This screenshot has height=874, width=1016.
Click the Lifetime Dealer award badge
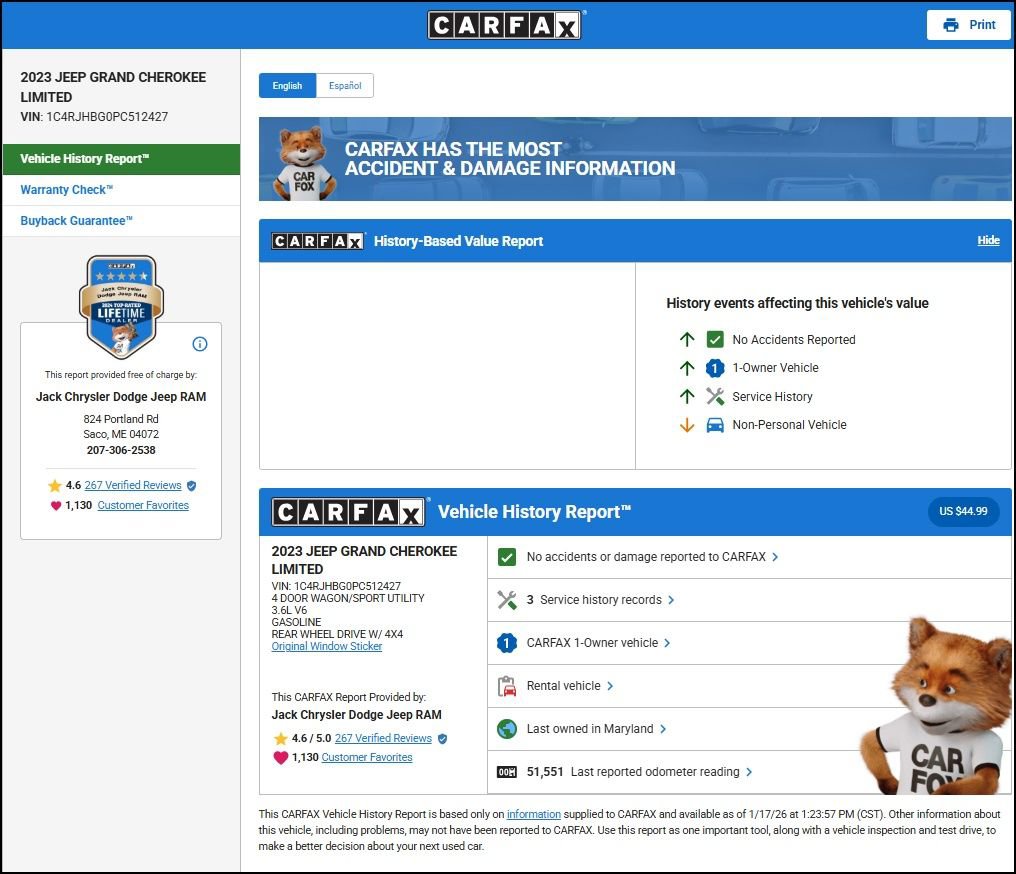pyautogui.click(x=121, y=306)
